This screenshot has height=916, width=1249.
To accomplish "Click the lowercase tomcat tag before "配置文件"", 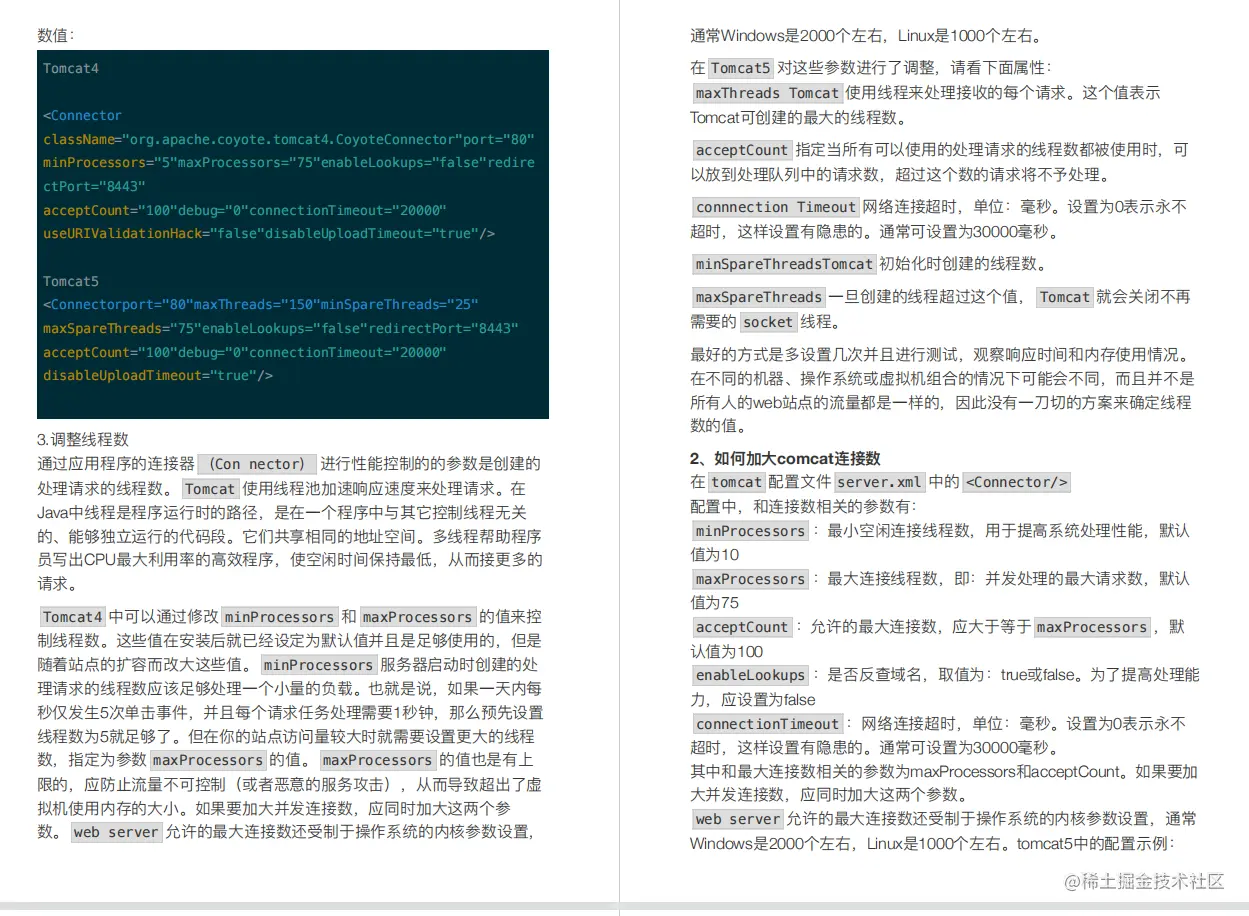I will tap(737, 482).
